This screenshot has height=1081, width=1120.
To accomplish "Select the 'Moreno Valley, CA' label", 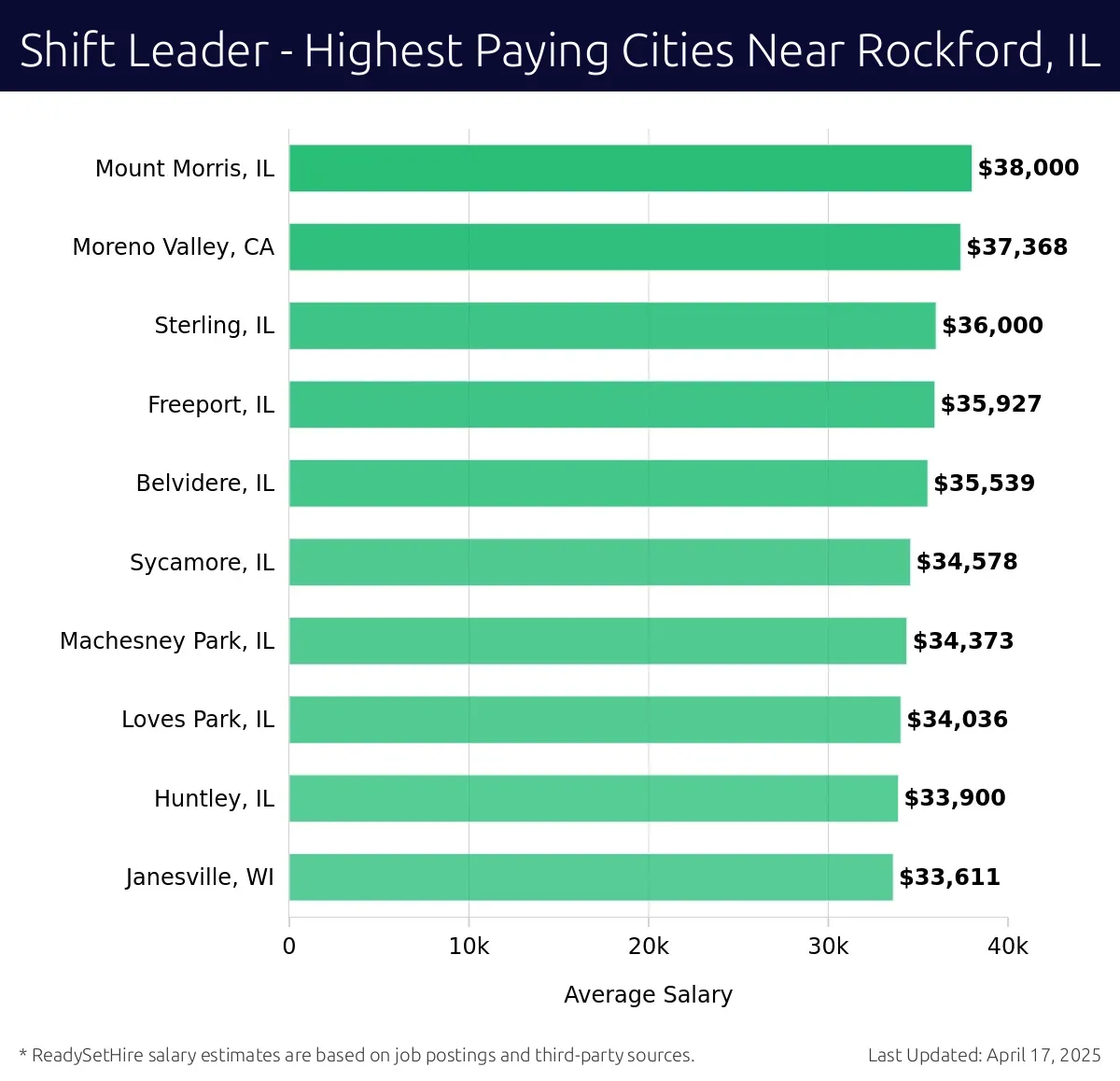I will [174, 247].
